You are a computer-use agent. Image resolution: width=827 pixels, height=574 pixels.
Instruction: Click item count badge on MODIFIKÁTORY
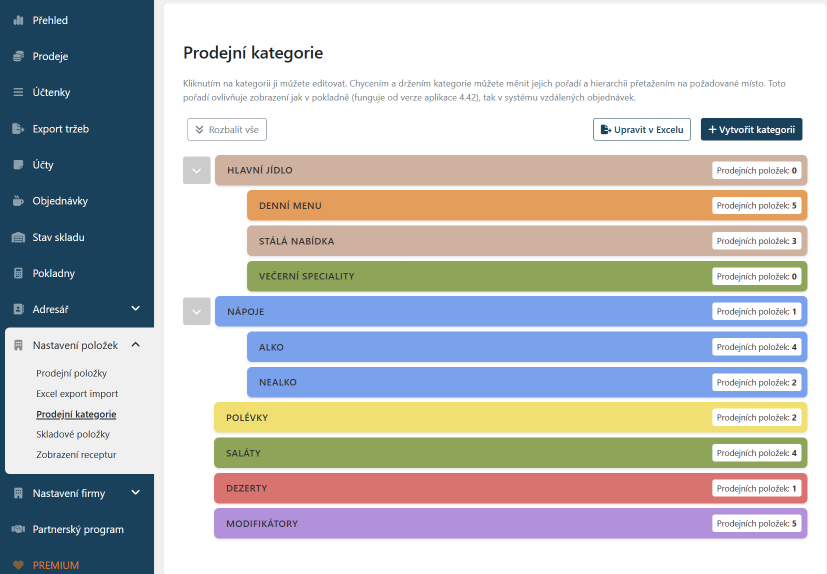[757, 524]
